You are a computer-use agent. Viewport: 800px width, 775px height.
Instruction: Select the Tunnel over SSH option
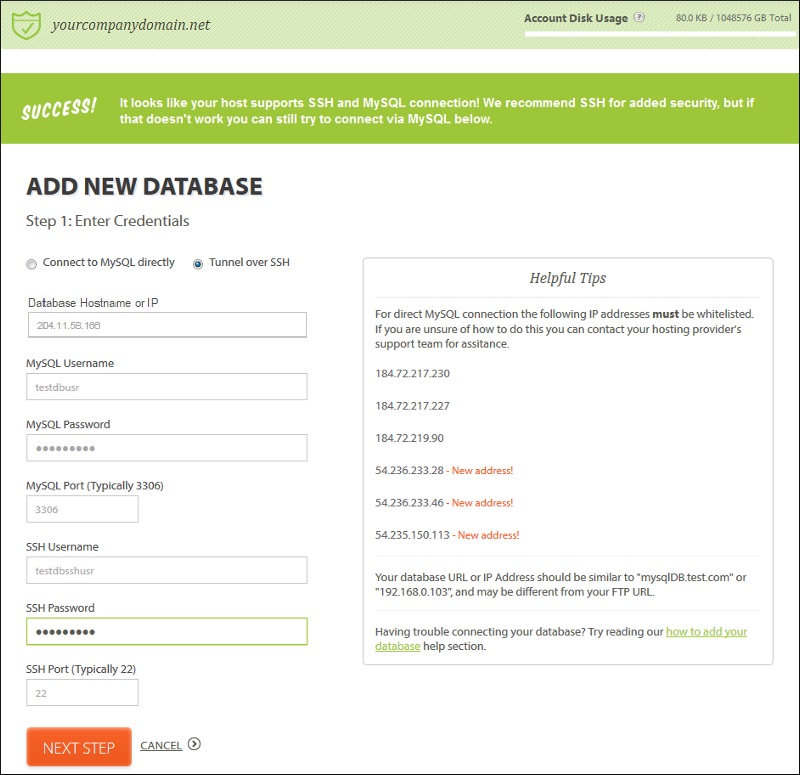point(198,264)
